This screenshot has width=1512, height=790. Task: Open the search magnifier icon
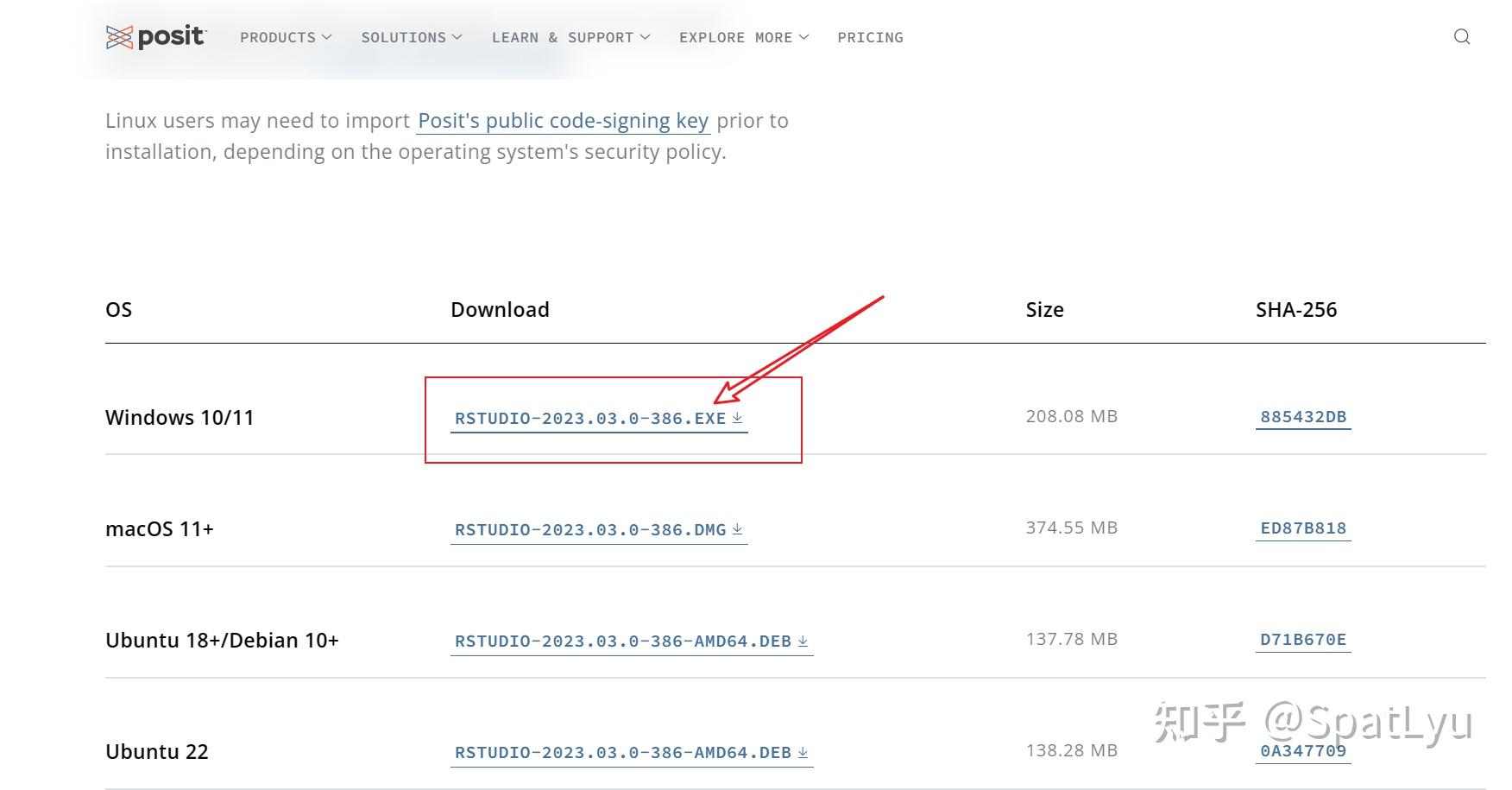point(1462,36)
